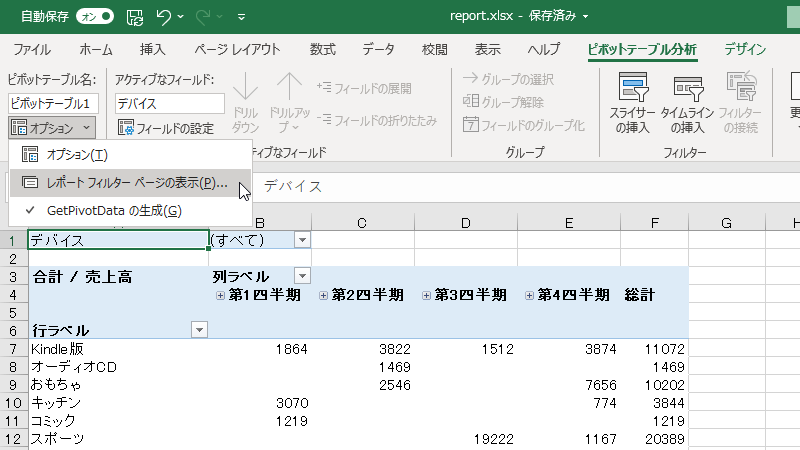
Task: Open the 列ラベル filter dropdown
Action: 302,277
